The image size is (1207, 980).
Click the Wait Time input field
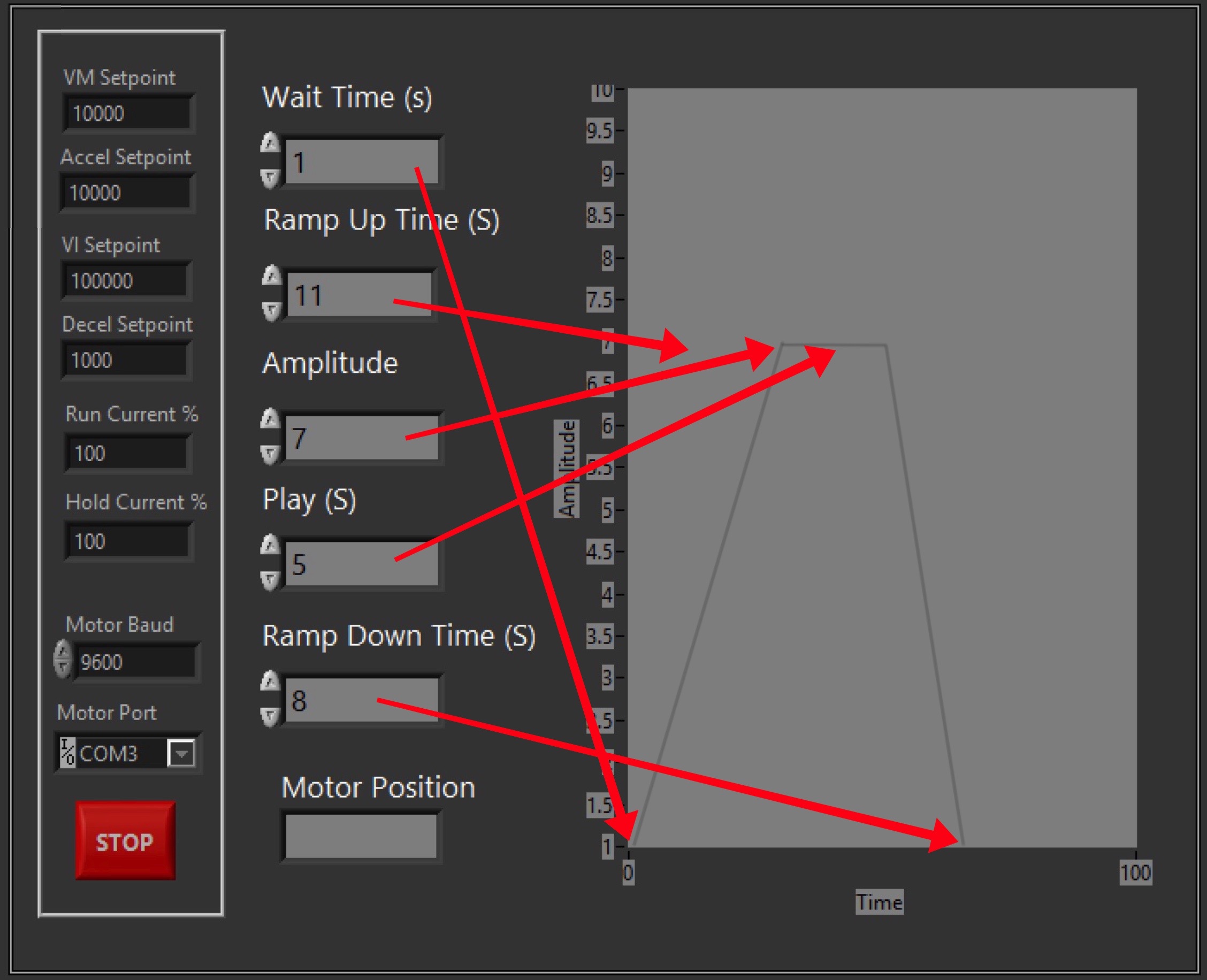coord(362,162)
